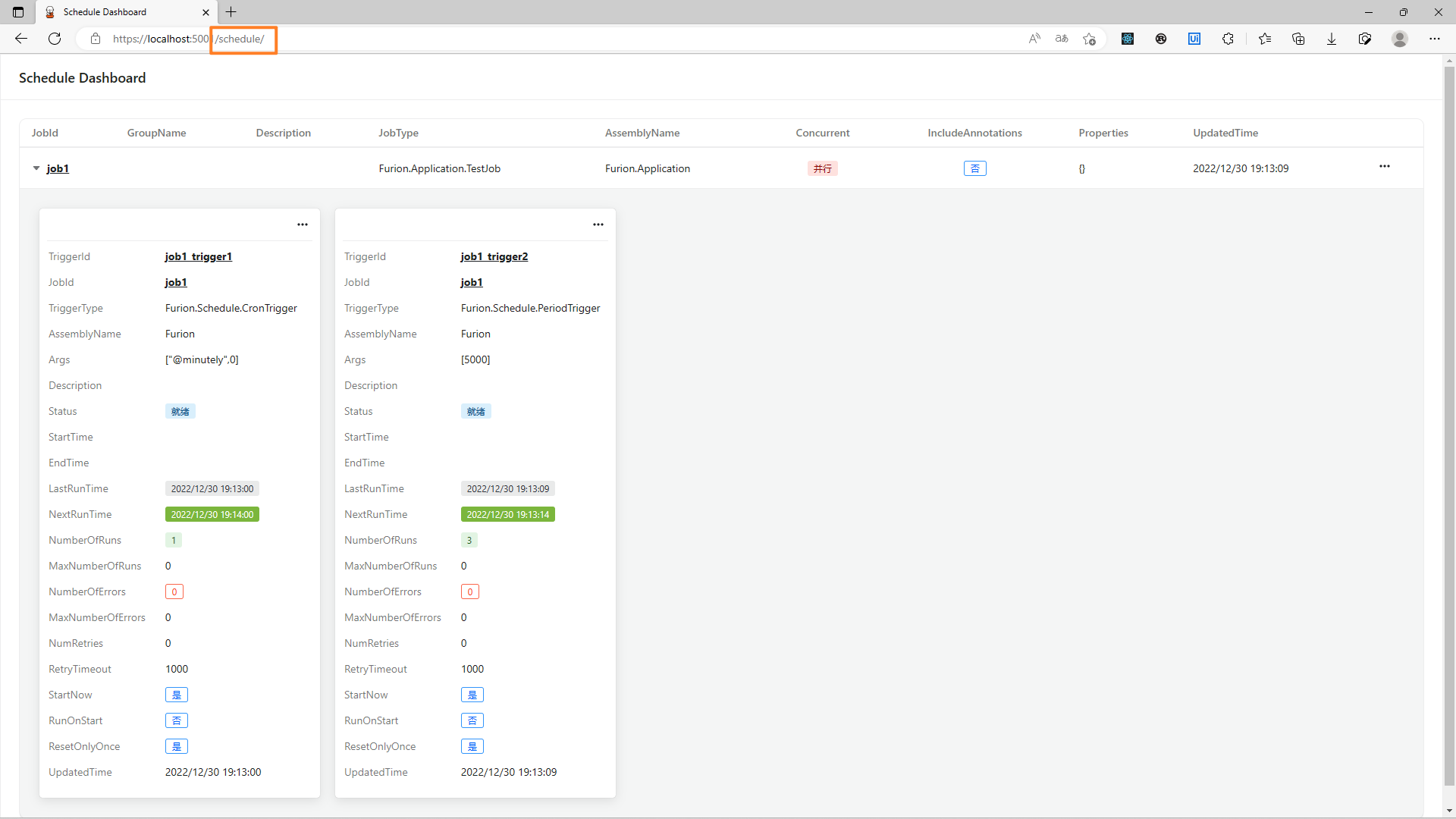Open the job1_trigger2 card options menu
The height and width of the screenshot is (819, 1456).
tap(598, 224)
